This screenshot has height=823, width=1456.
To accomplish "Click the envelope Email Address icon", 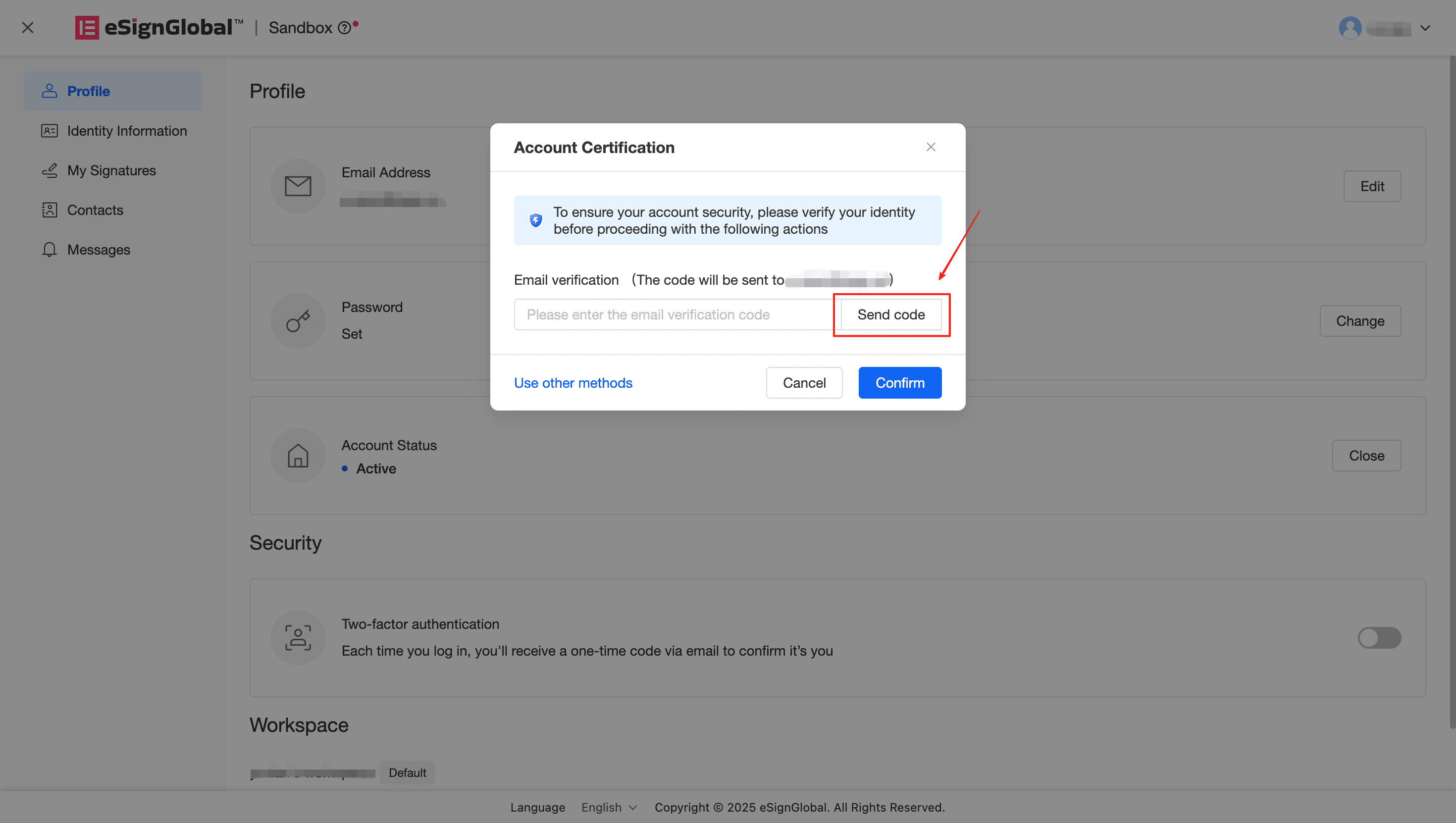I will tap(298, 186).
